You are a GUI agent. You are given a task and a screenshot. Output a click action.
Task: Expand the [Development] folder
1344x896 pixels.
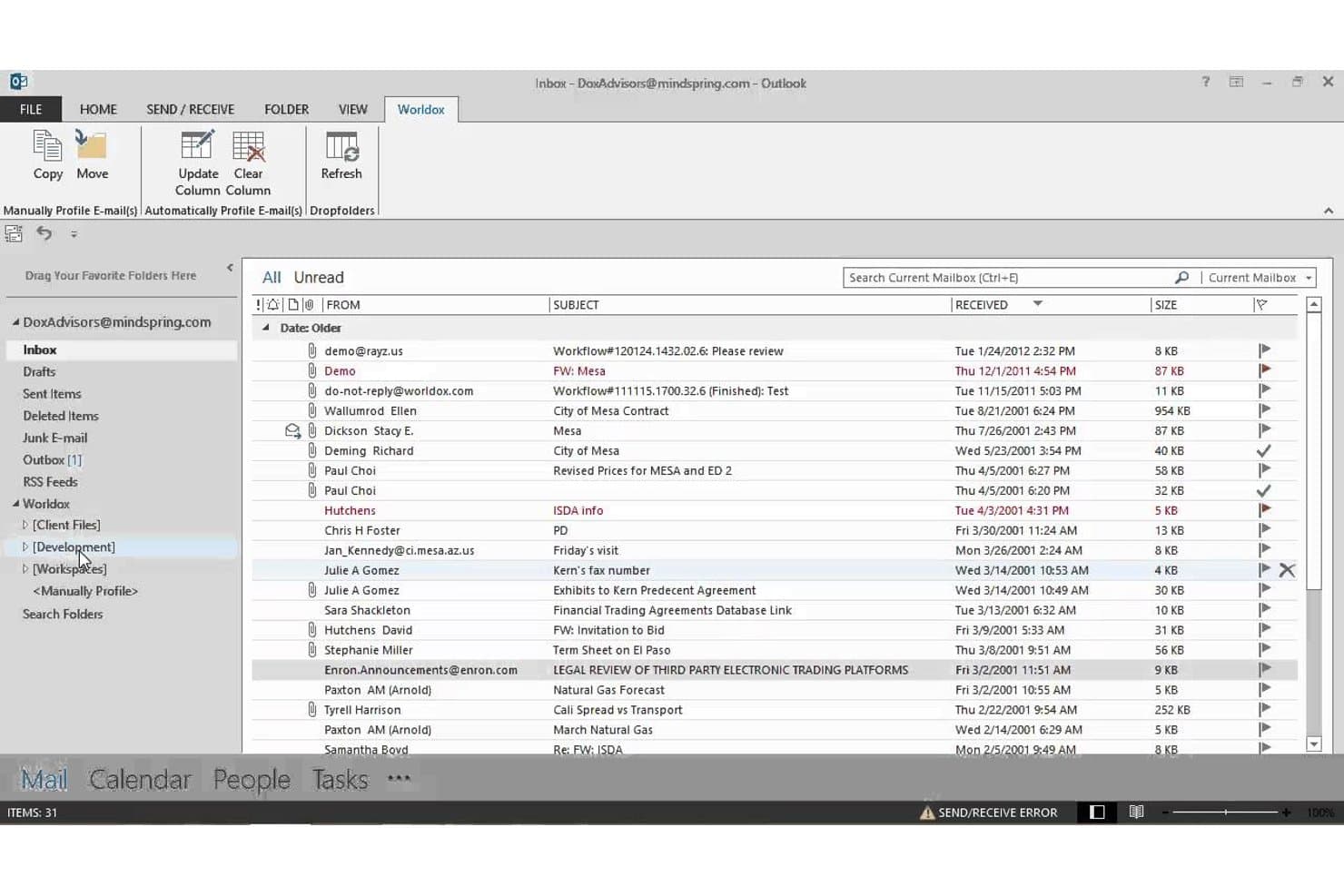pos(25,546)
